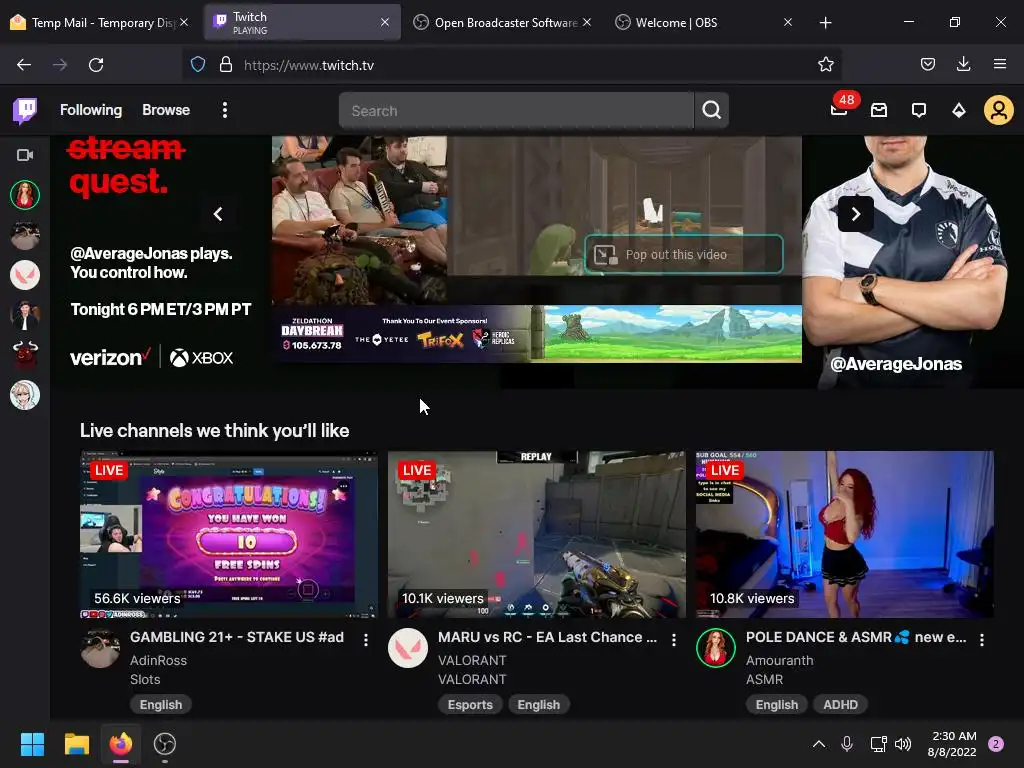This screenshot has height=768, width=1024.
Task: Open the AdinRoss gambling stream thumbnail
Action: pos(229,534)
